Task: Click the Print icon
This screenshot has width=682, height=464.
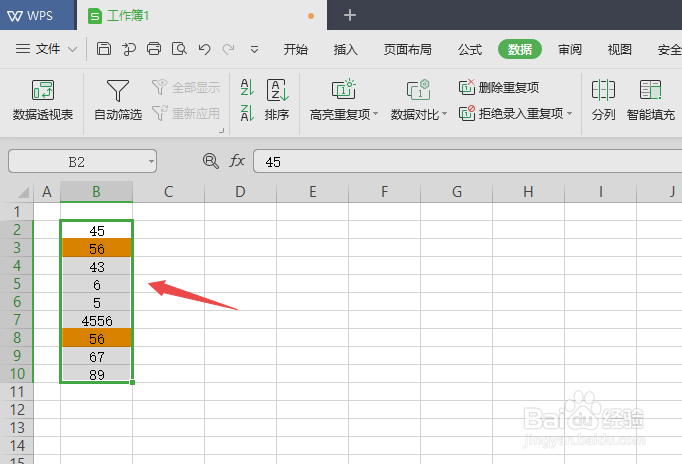Action: pos(154,49)
